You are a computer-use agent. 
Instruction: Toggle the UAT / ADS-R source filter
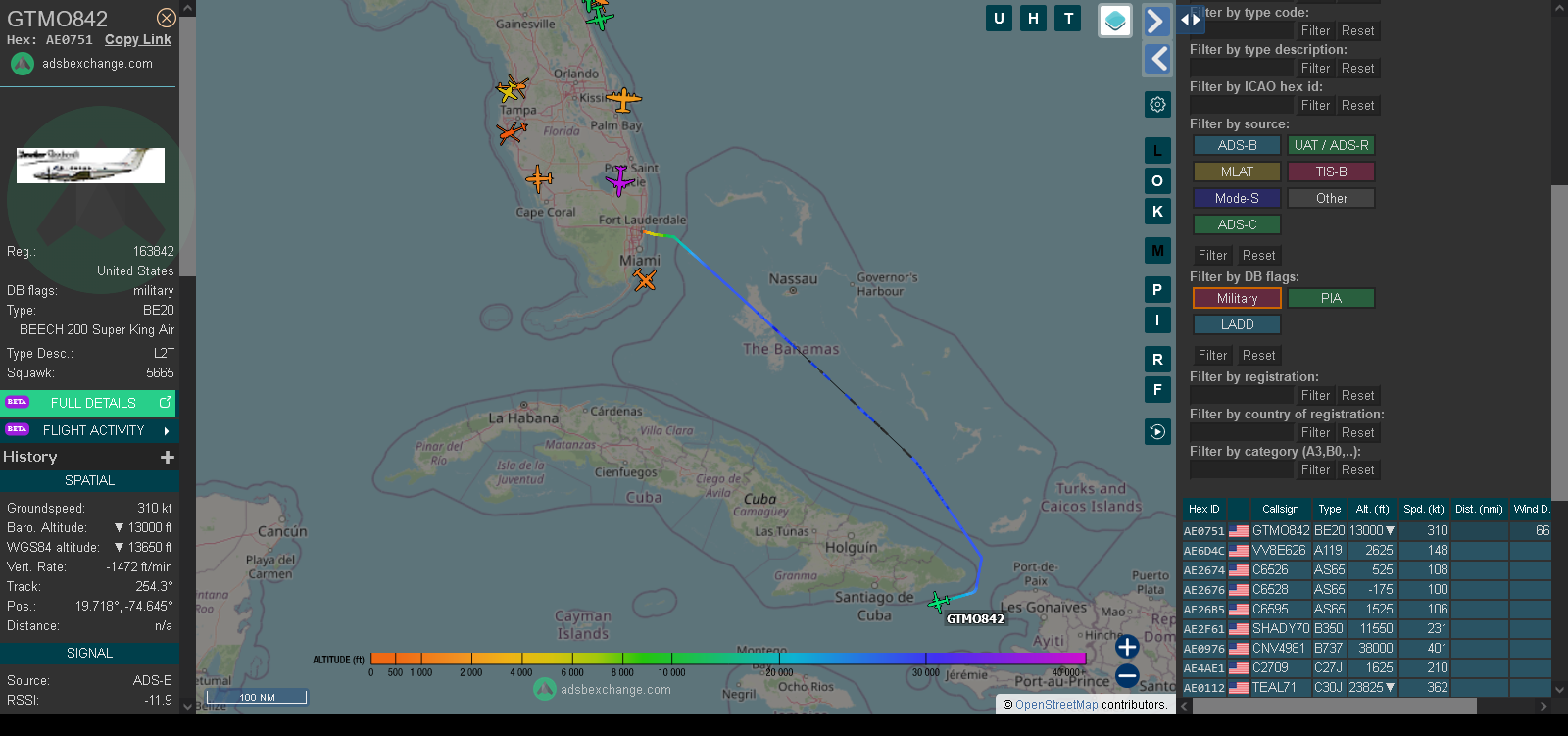[1331, 145]
